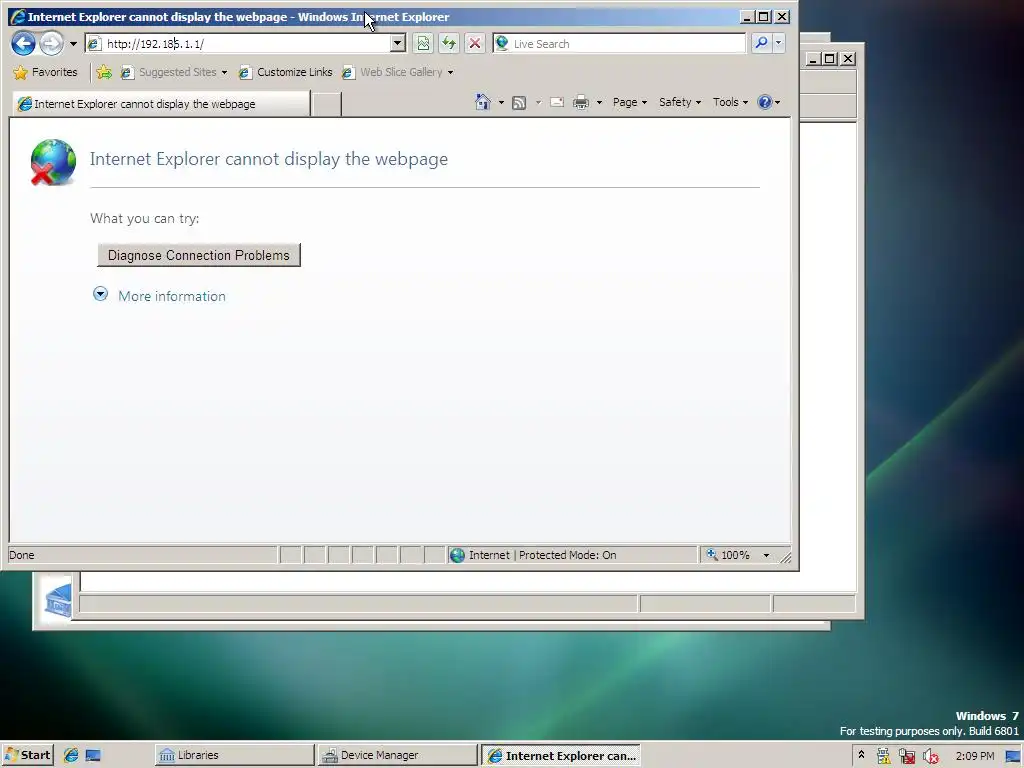Expand the zoom level dropdown arrow
The height and width of the screenshot is (768, 1024).
tap(766, 555)
